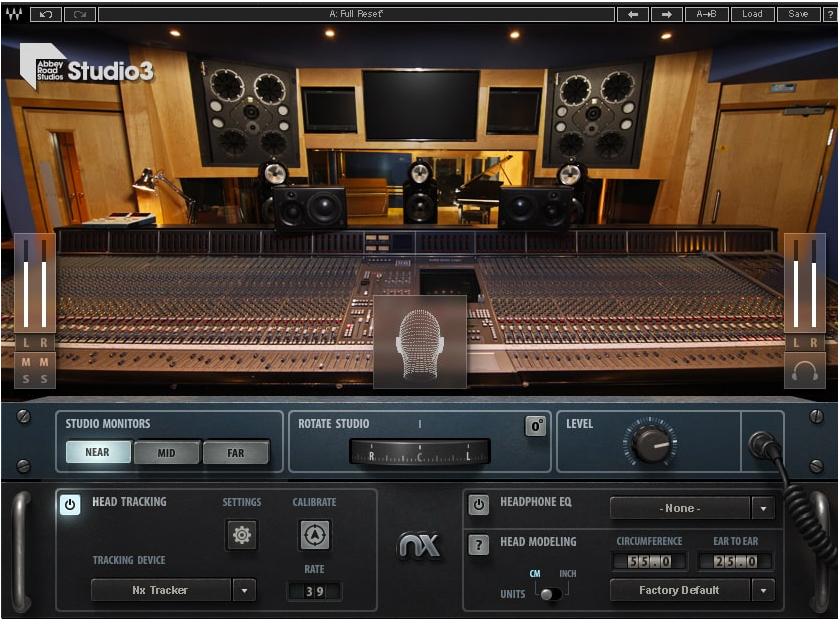The image size is (838, 619).
Task: Click the Abbey Road Studio3 logo
Action: point(87,66)
